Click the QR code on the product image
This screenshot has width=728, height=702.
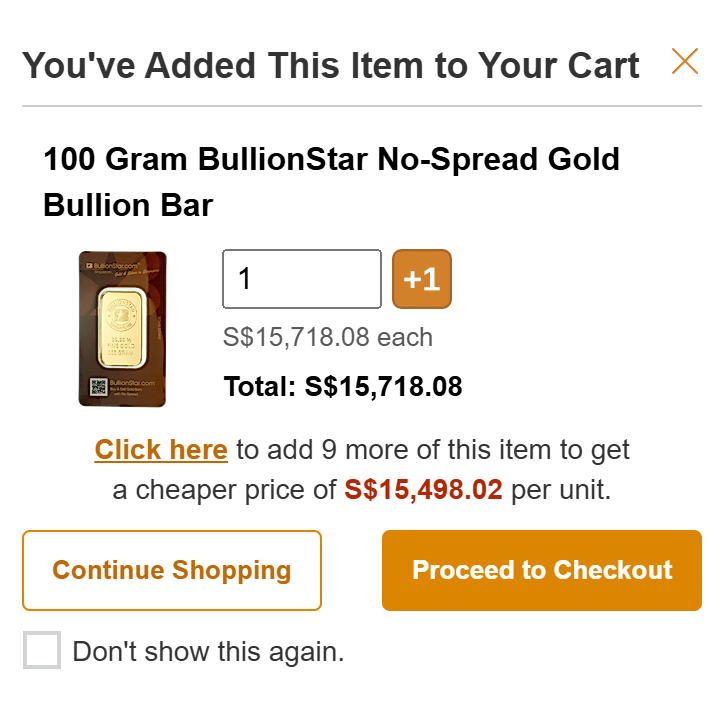click(98, 386)
